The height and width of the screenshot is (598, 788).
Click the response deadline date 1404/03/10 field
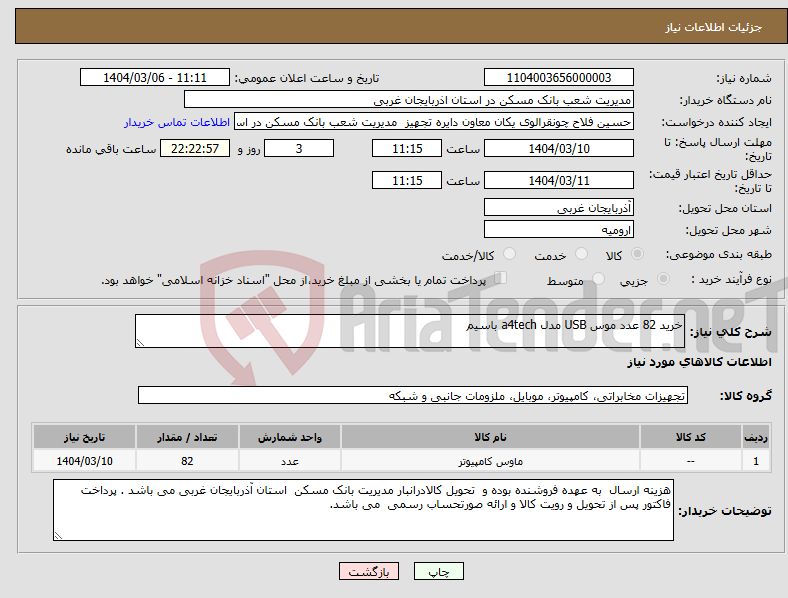point(558,148)
